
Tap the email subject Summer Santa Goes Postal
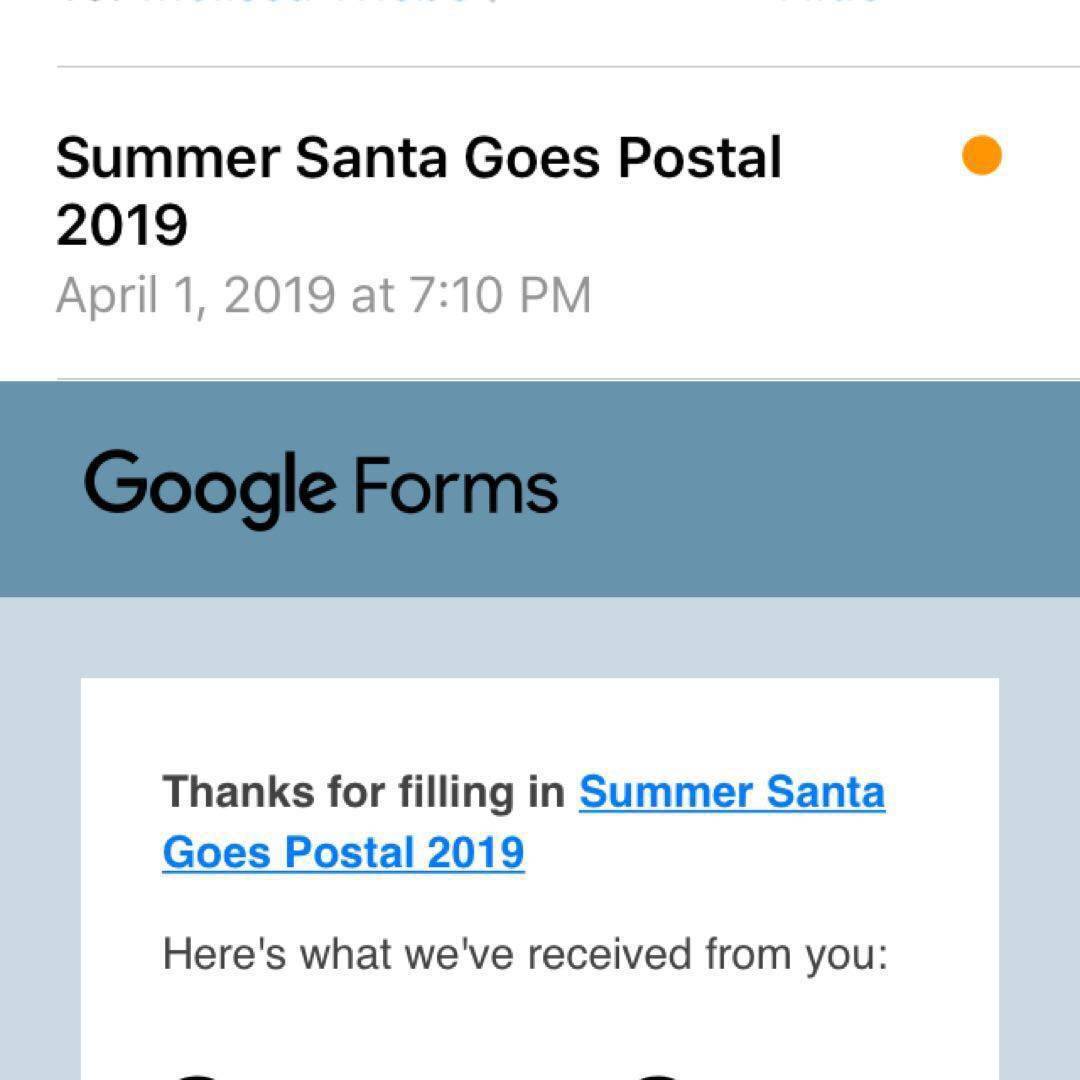pos(418,158)
